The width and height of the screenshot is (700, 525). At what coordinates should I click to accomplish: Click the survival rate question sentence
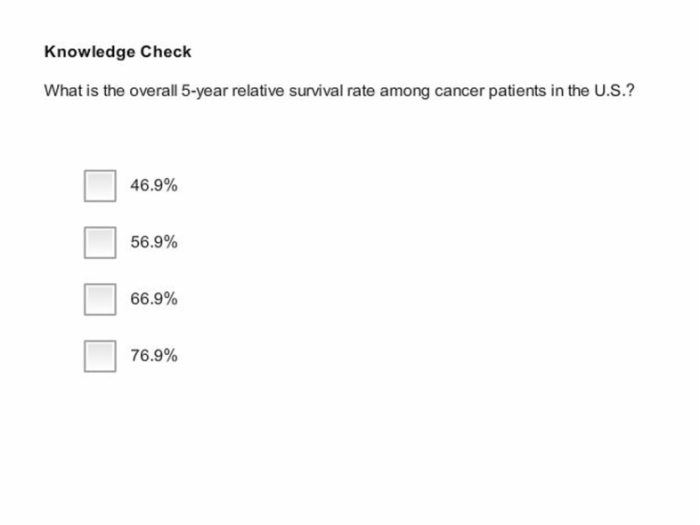(x=339, y=91)
